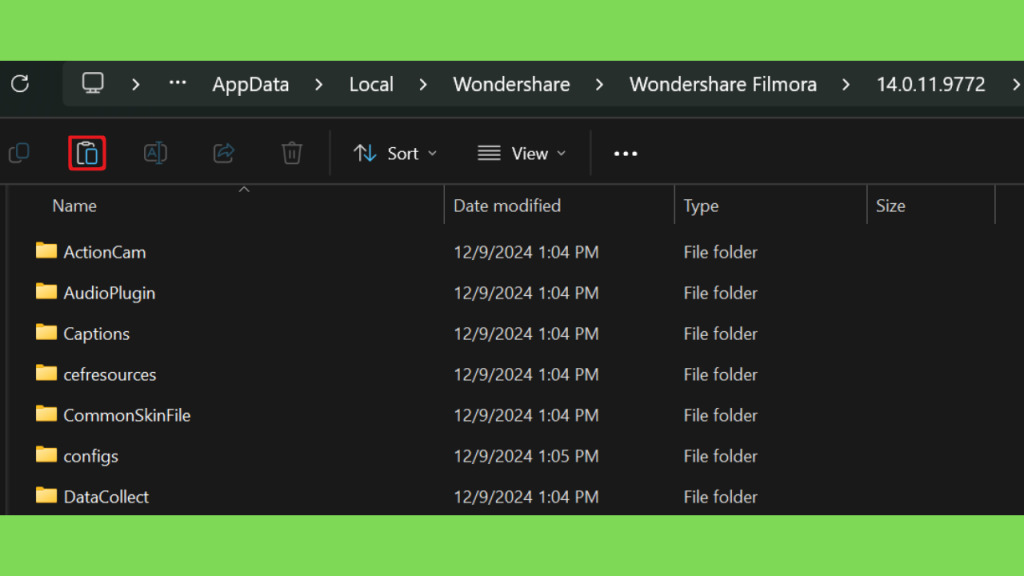The width and height of the screenshot is (1024, 576).
Task: Select the CommonSkinFile folder name
Action: point(127,415)
